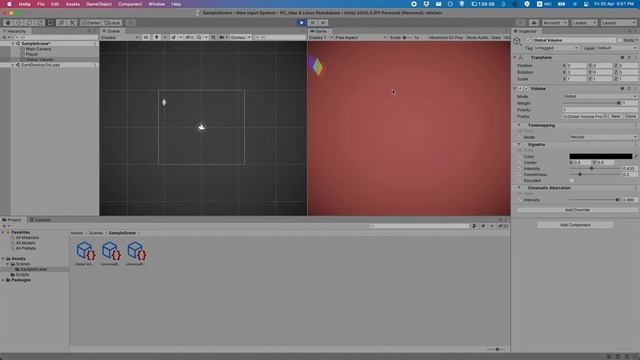Screen dimensions: 640x360
Task: Toggle pivot Center button
Action: (x=91, y=23)
